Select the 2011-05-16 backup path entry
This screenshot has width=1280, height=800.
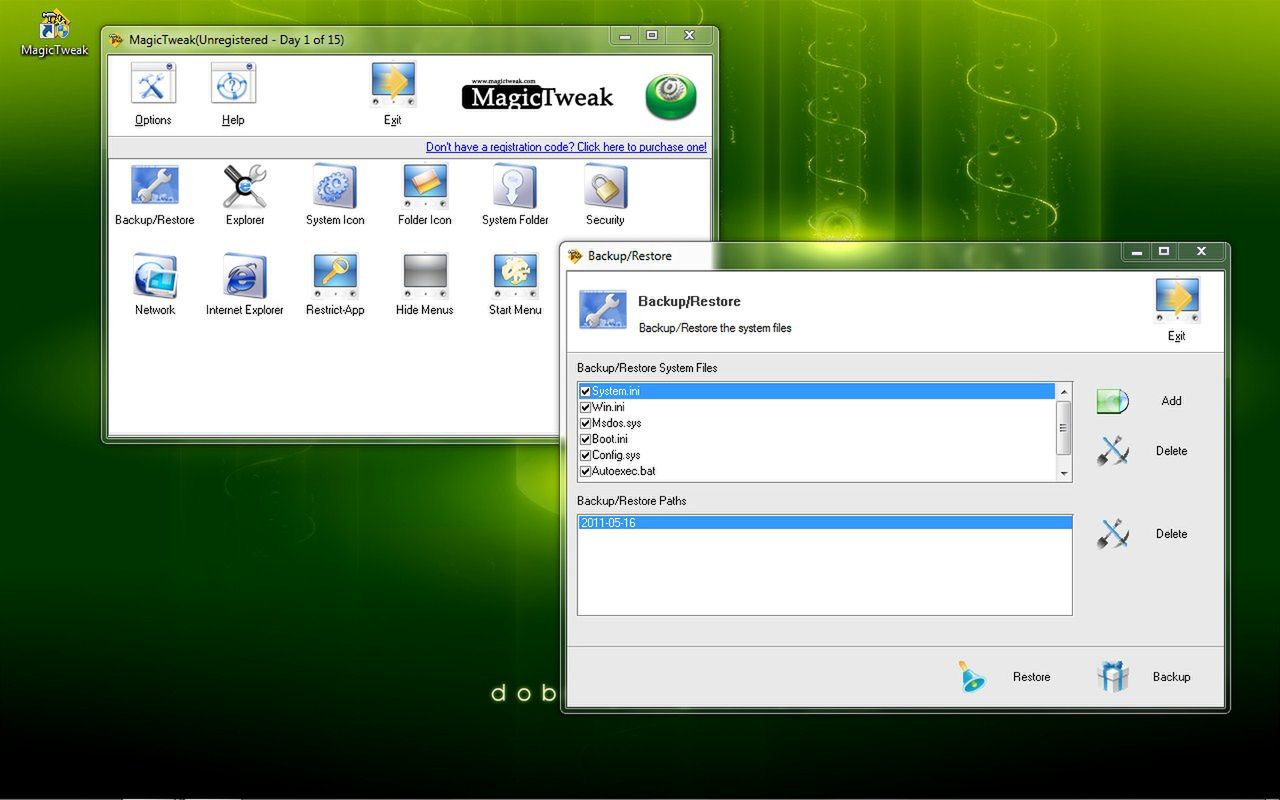click(x=824, y=523)
